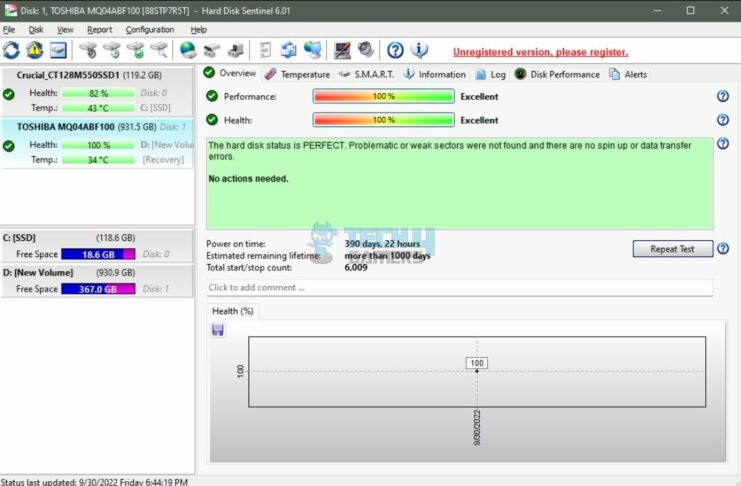
Task: Click the 'Unregistered version, please register' link
Action: 540,52
